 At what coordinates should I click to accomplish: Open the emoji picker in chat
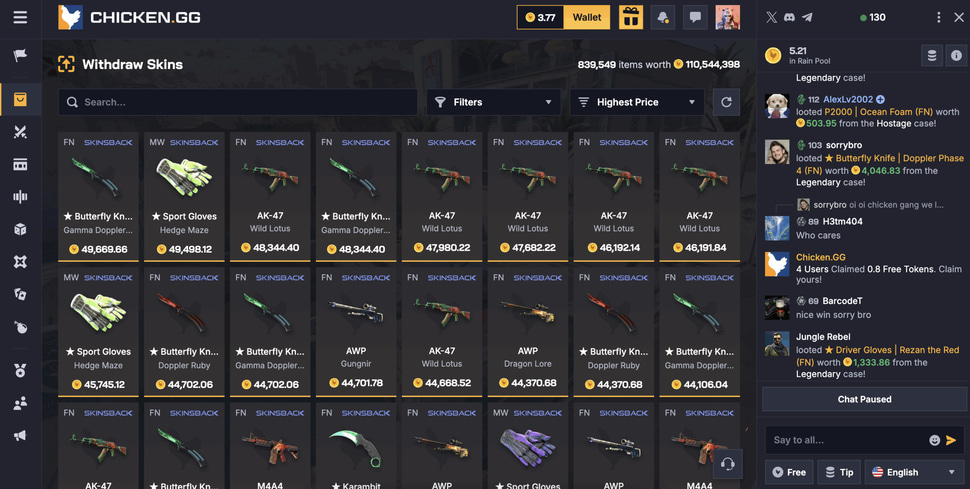(x=934, y=440)
